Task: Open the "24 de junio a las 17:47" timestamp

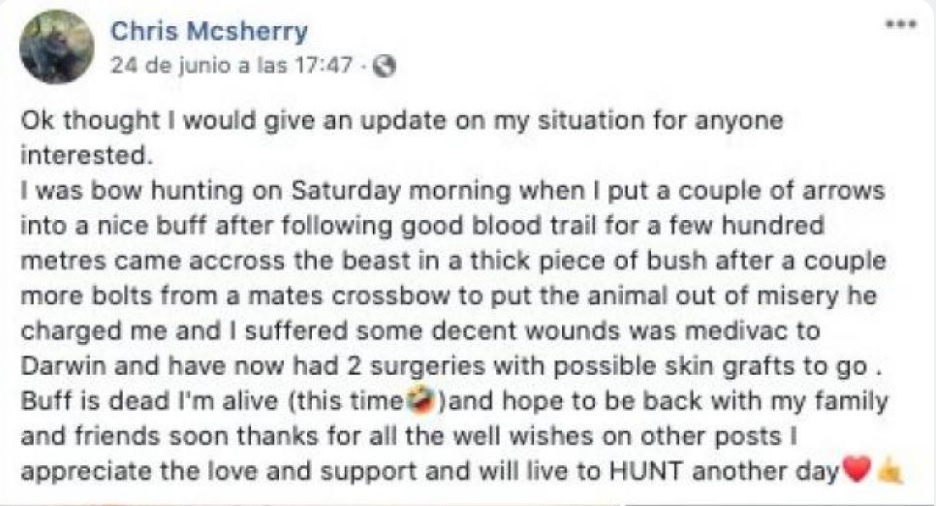Action: pyautogui.click(x=240, y=67)
